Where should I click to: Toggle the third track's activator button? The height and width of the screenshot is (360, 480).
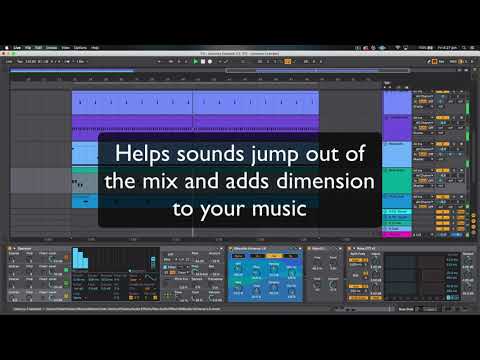tap(442, 144)
